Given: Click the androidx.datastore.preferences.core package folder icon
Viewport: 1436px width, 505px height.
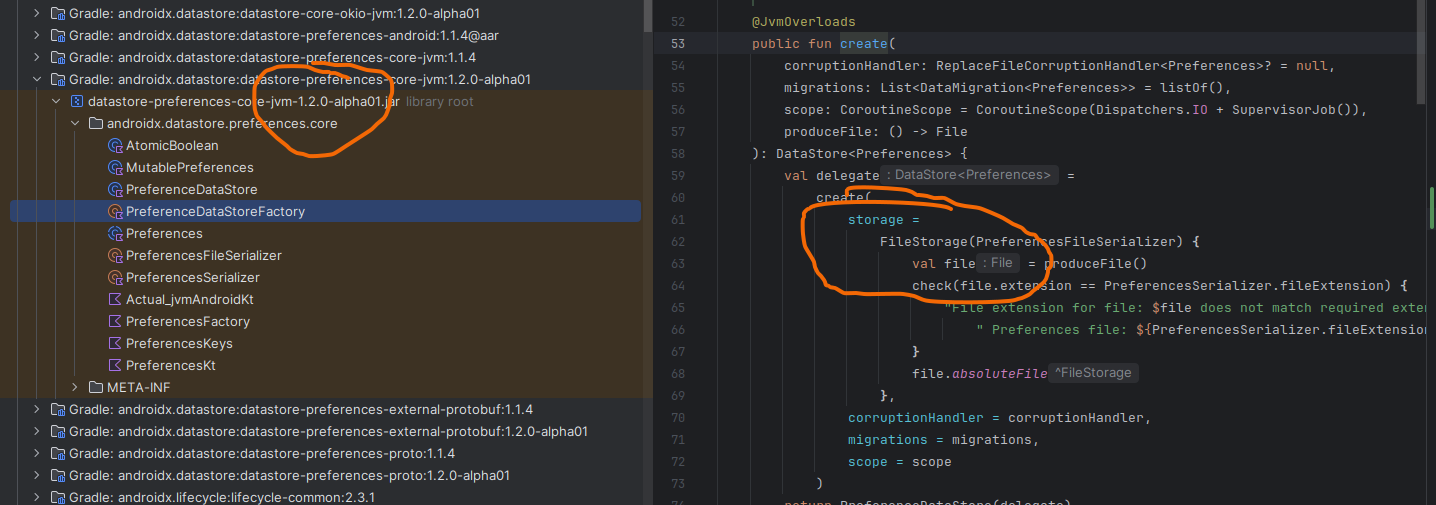Looking at the screenshot, I should pyautogui.click(x=96, y=124).
